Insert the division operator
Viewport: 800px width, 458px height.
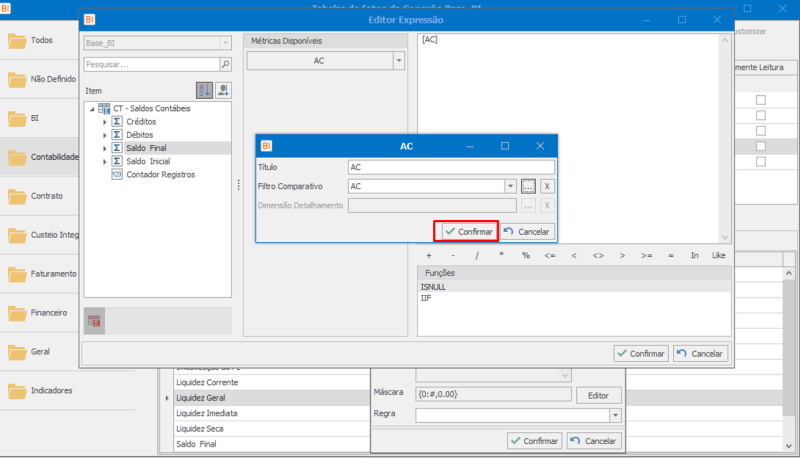[477, 256]
